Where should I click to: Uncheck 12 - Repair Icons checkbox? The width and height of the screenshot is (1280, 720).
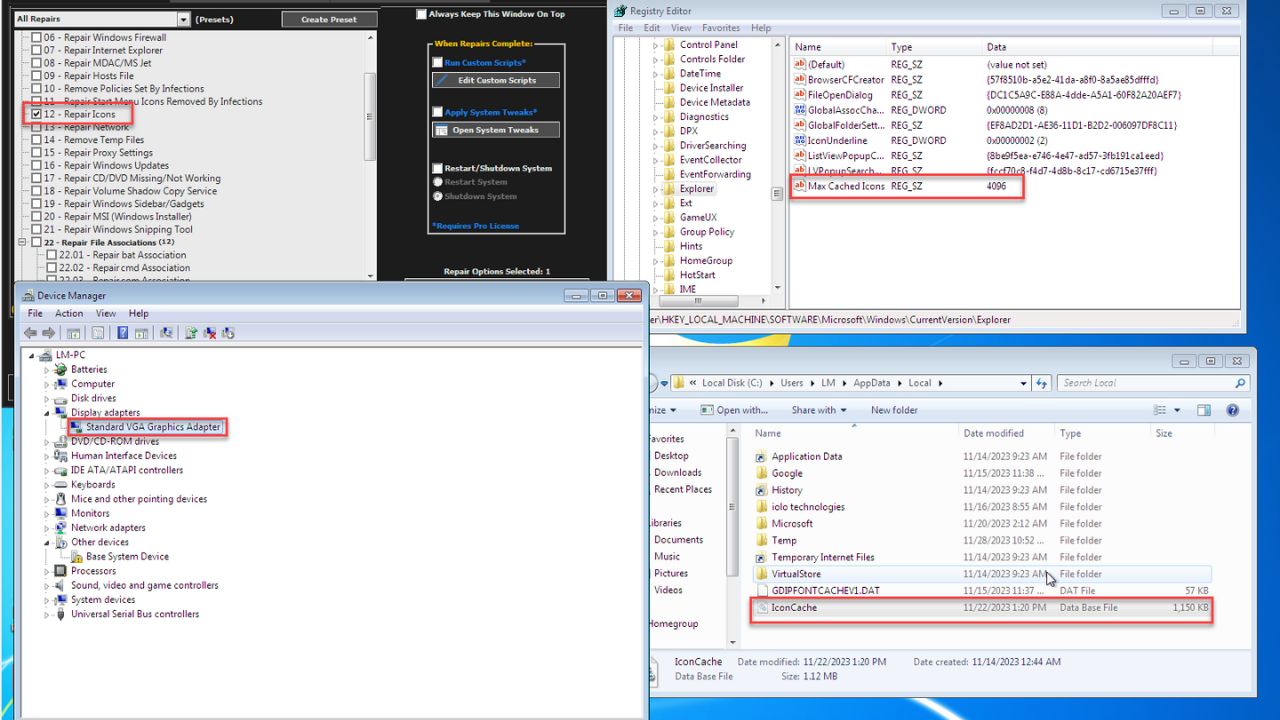click(37, 114)
